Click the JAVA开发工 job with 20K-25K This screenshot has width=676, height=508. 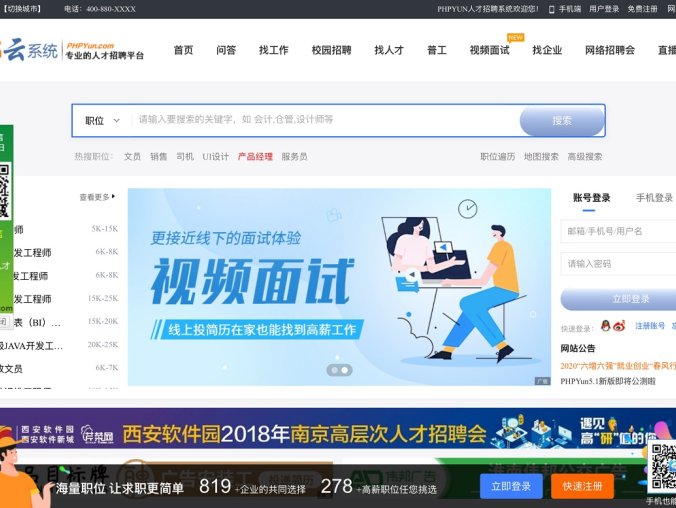click(x=59, y=345)
